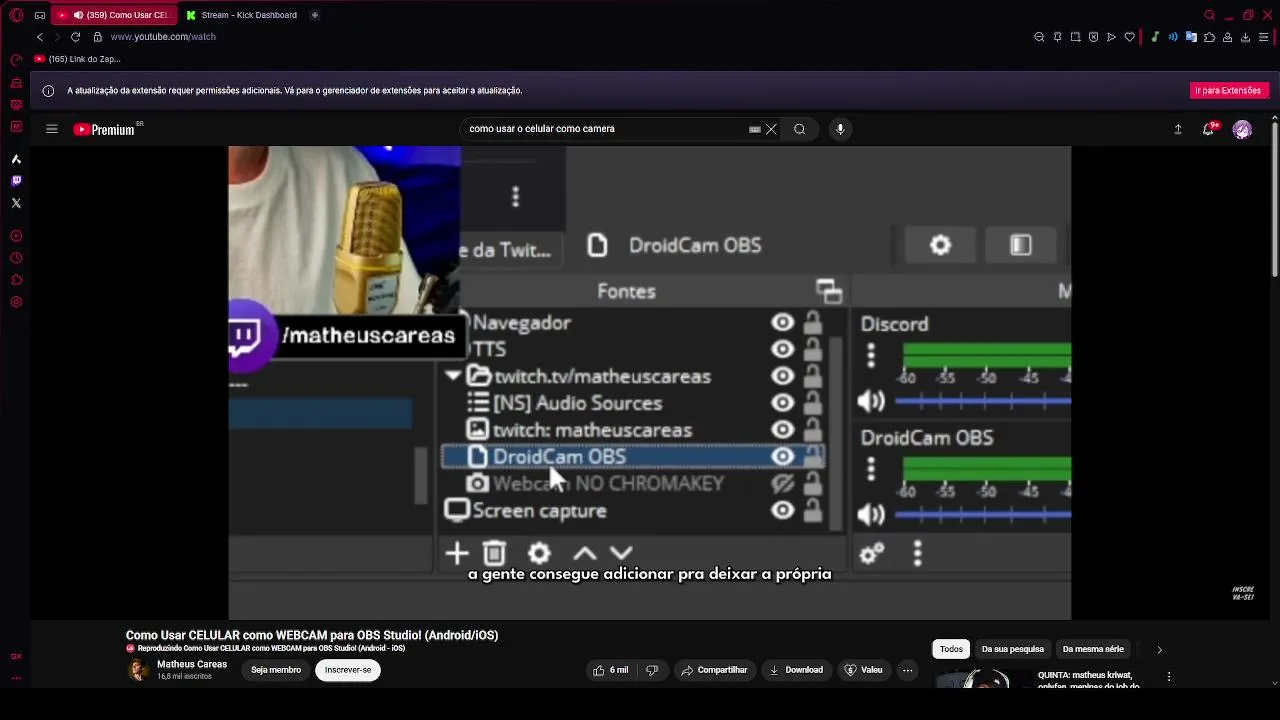Click the YouTube search magnifier button

(x=799, y=129)
